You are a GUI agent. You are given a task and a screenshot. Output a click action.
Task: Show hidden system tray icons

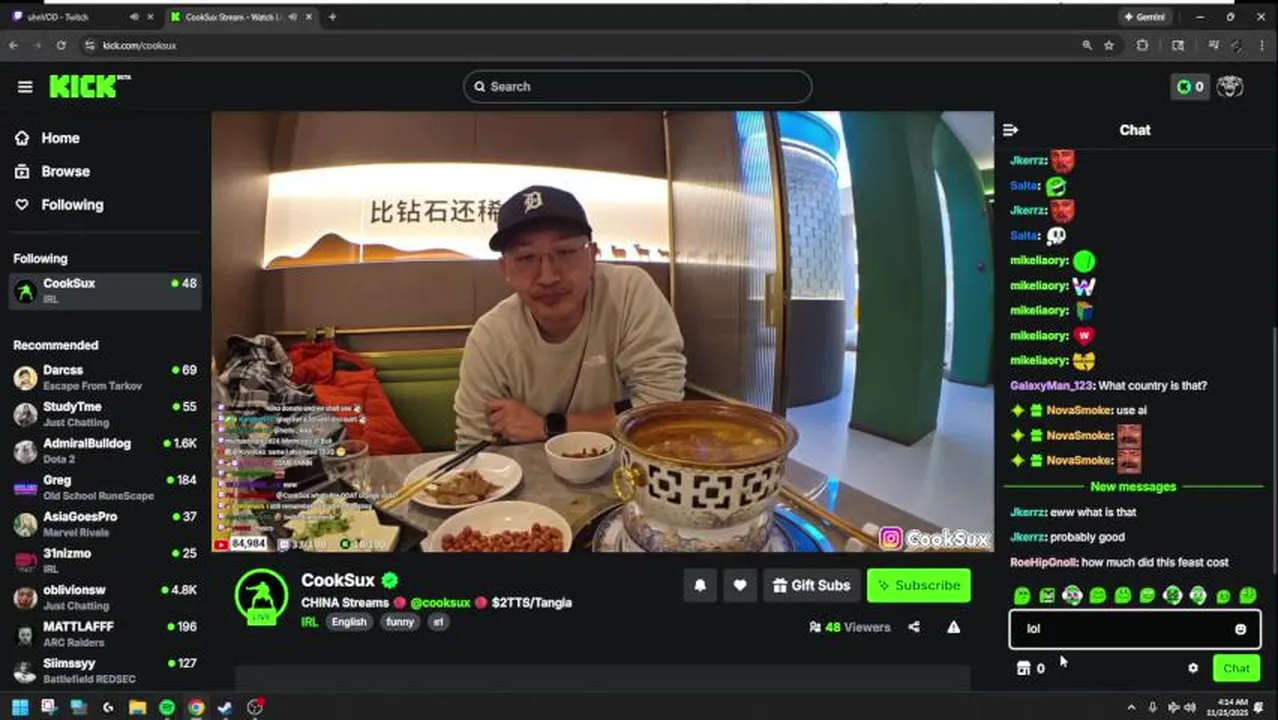(1133, 707)
